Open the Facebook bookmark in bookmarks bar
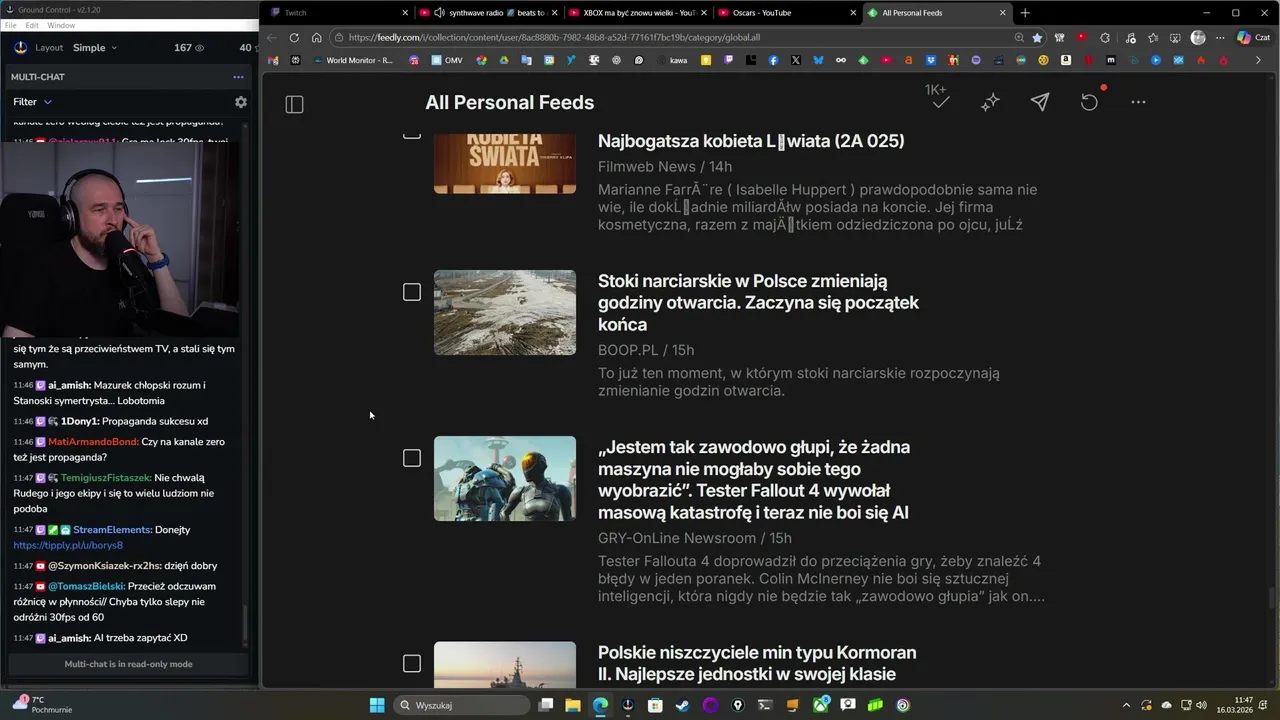The height and width of the screenshot is (720, 1280). point(773,60)
